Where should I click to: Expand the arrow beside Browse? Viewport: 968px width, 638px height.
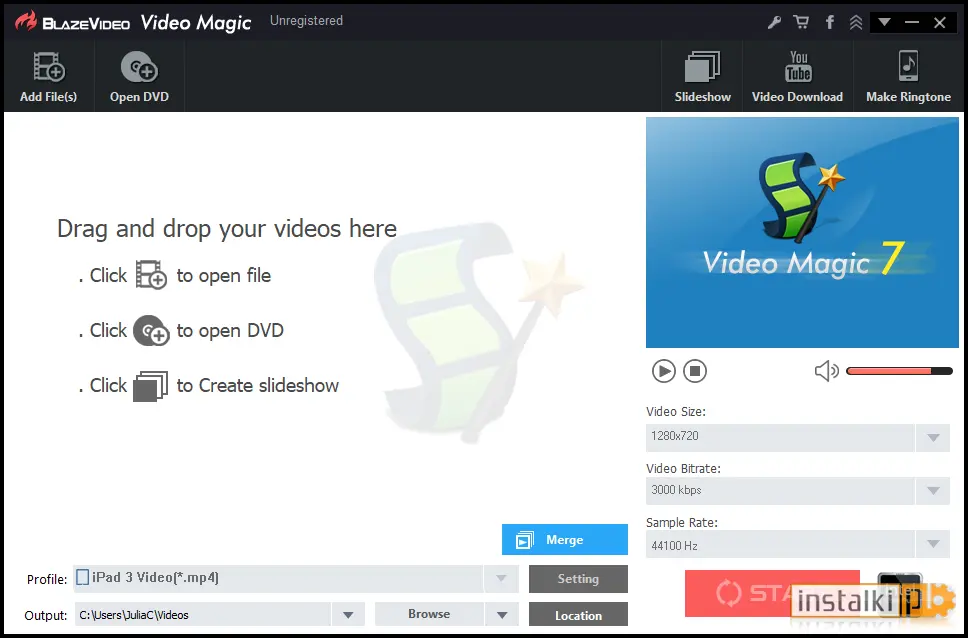[x=502, y=615]
